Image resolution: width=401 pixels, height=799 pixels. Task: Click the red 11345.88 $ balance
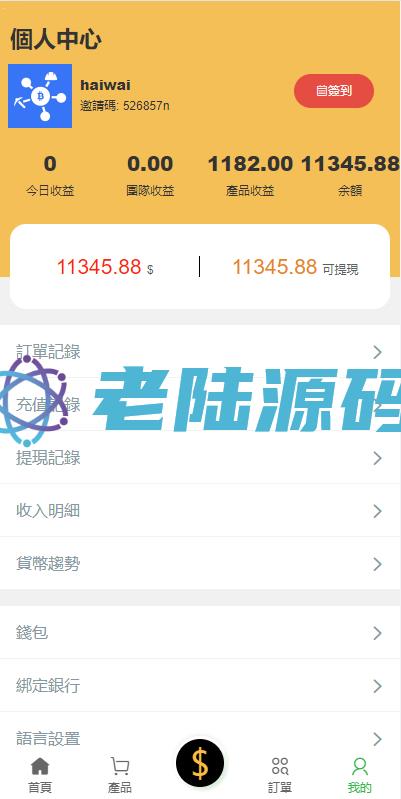pyautogui.click(x=104, y=267)
